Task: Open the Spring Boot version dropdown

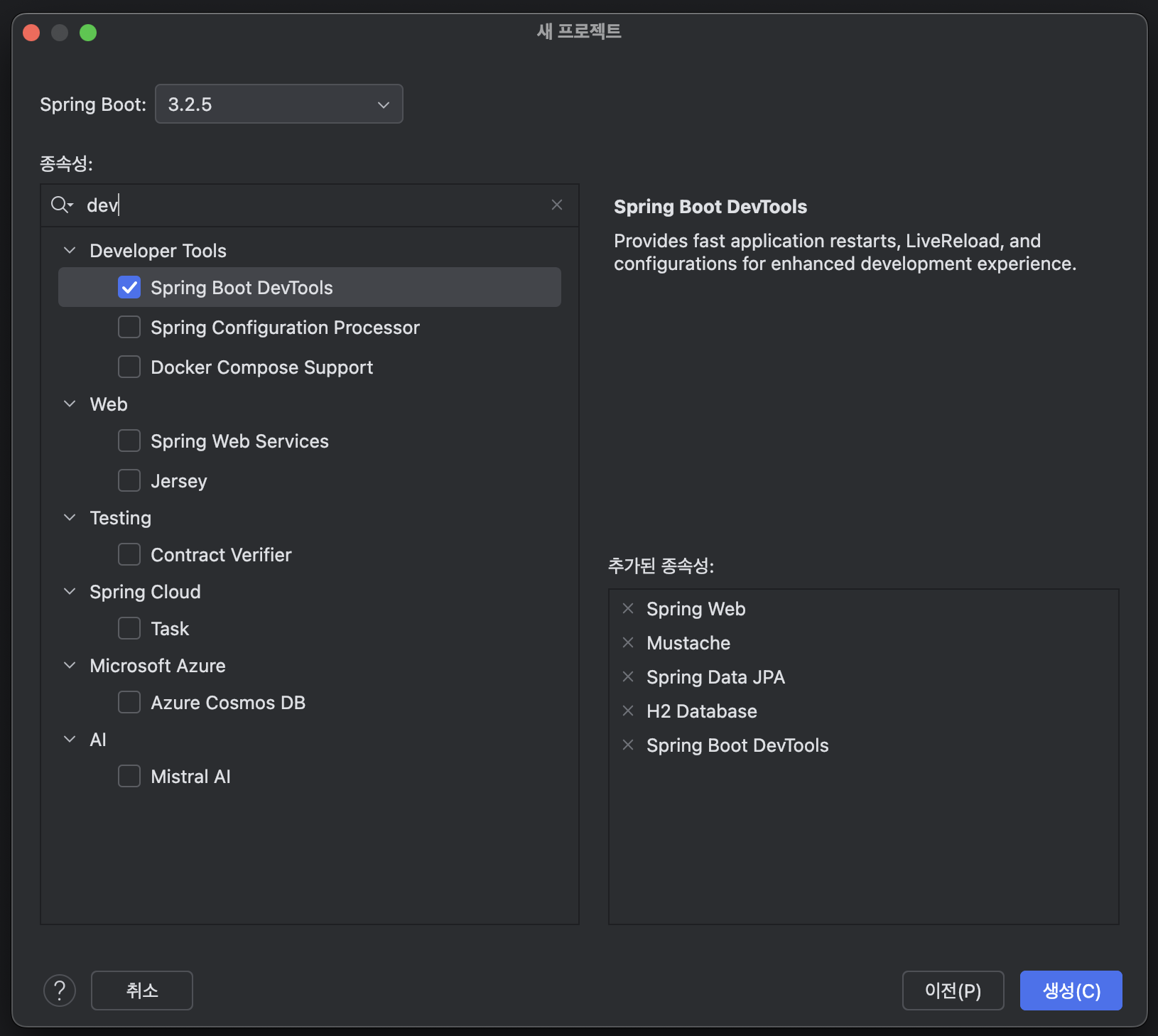Action: (x=279, y=104)
